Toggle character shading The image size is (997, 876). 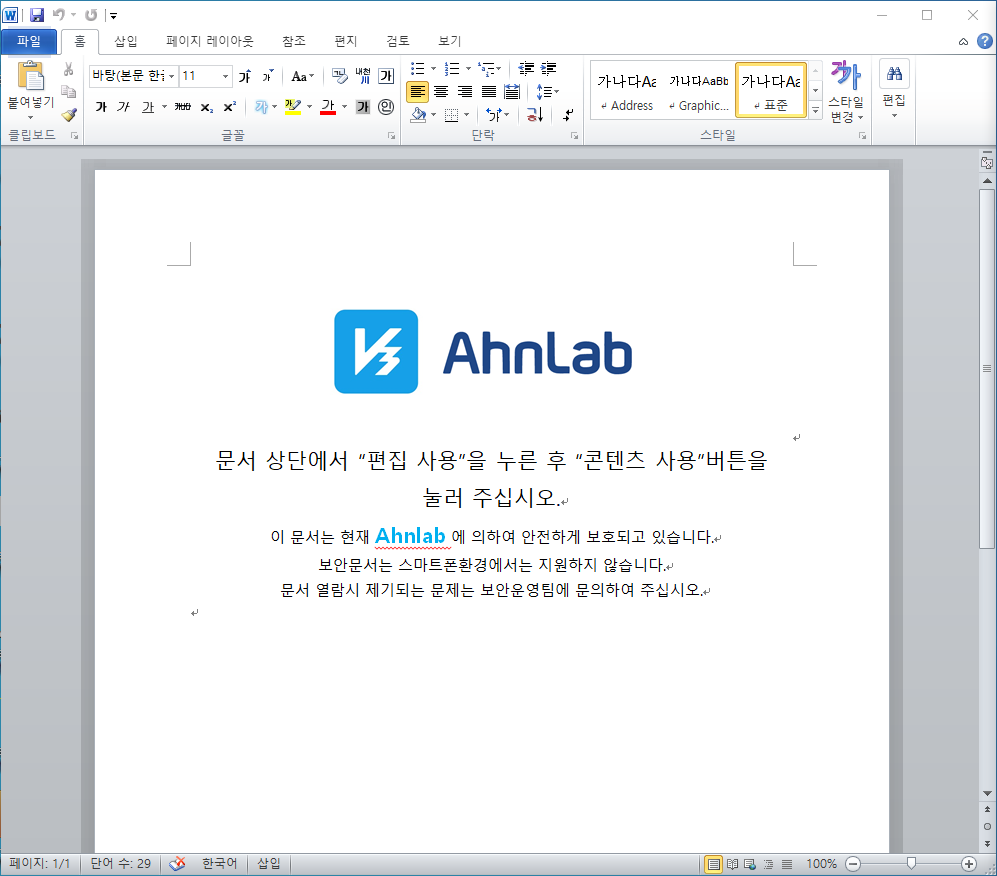pos(362,107)
